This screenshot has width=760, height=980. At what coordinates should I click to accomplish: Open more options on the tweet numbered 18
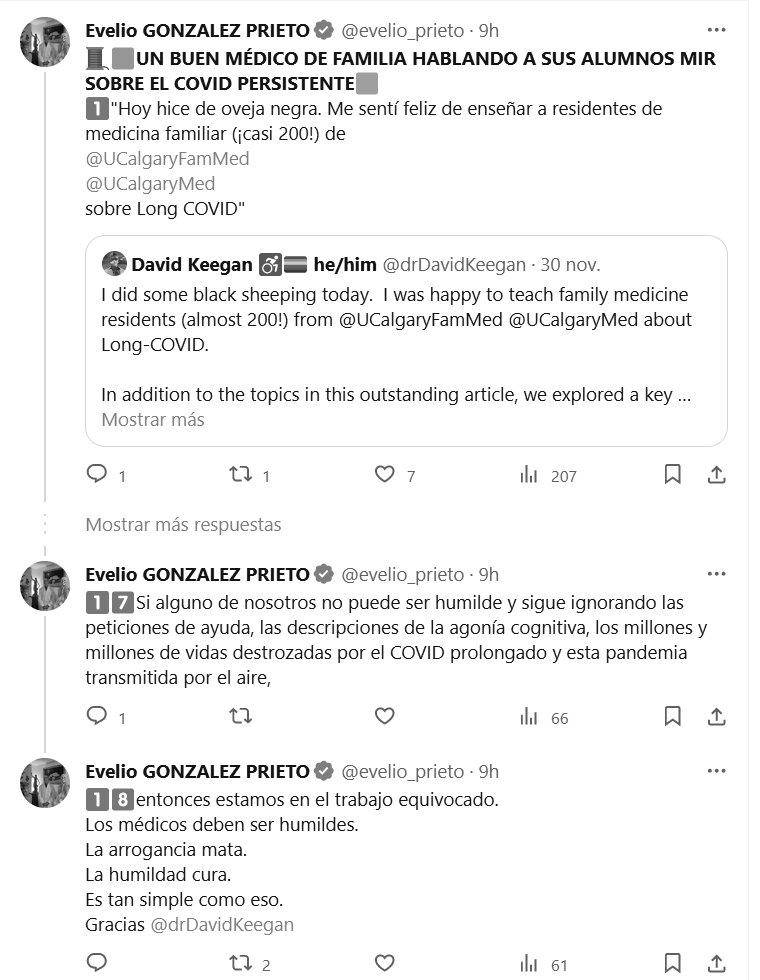pyautogui.click(x=716, y=771)
